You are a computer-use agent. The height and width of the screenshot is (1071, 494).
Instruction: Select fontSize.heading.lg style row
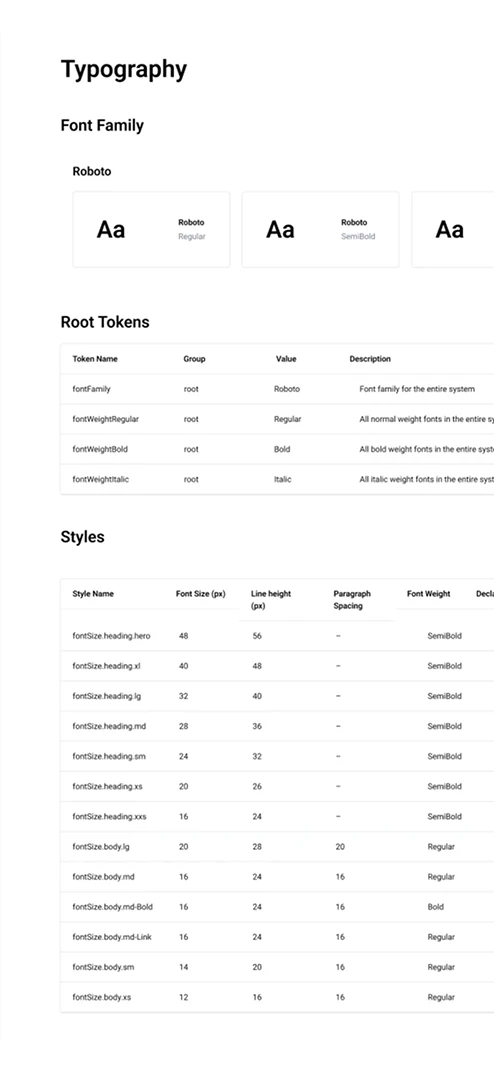(x=277, y=696)
